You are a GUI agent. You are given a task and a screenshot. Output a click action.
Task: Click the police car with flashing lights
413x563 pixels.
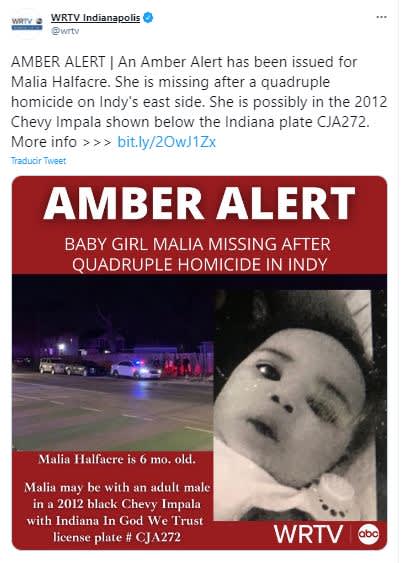[x=136, y=370]
